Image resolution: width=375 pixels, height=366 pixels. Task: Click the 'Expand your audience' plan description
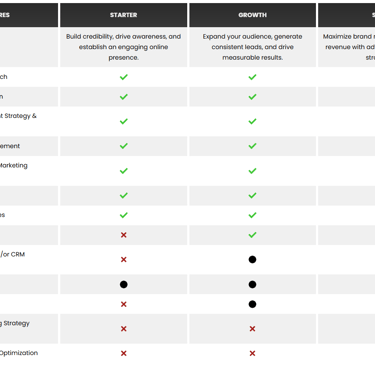coord(252,47)
